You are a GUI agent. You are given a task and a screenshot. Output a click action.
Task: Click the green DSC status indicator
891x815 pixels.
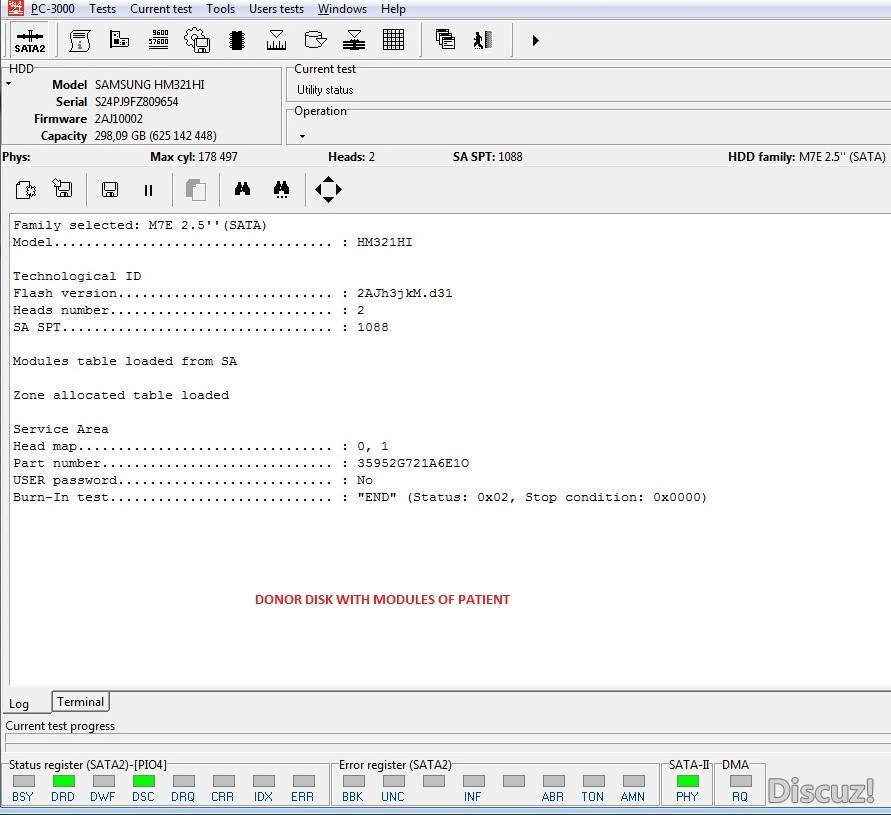pyautogui.click(x=143, y=781)
